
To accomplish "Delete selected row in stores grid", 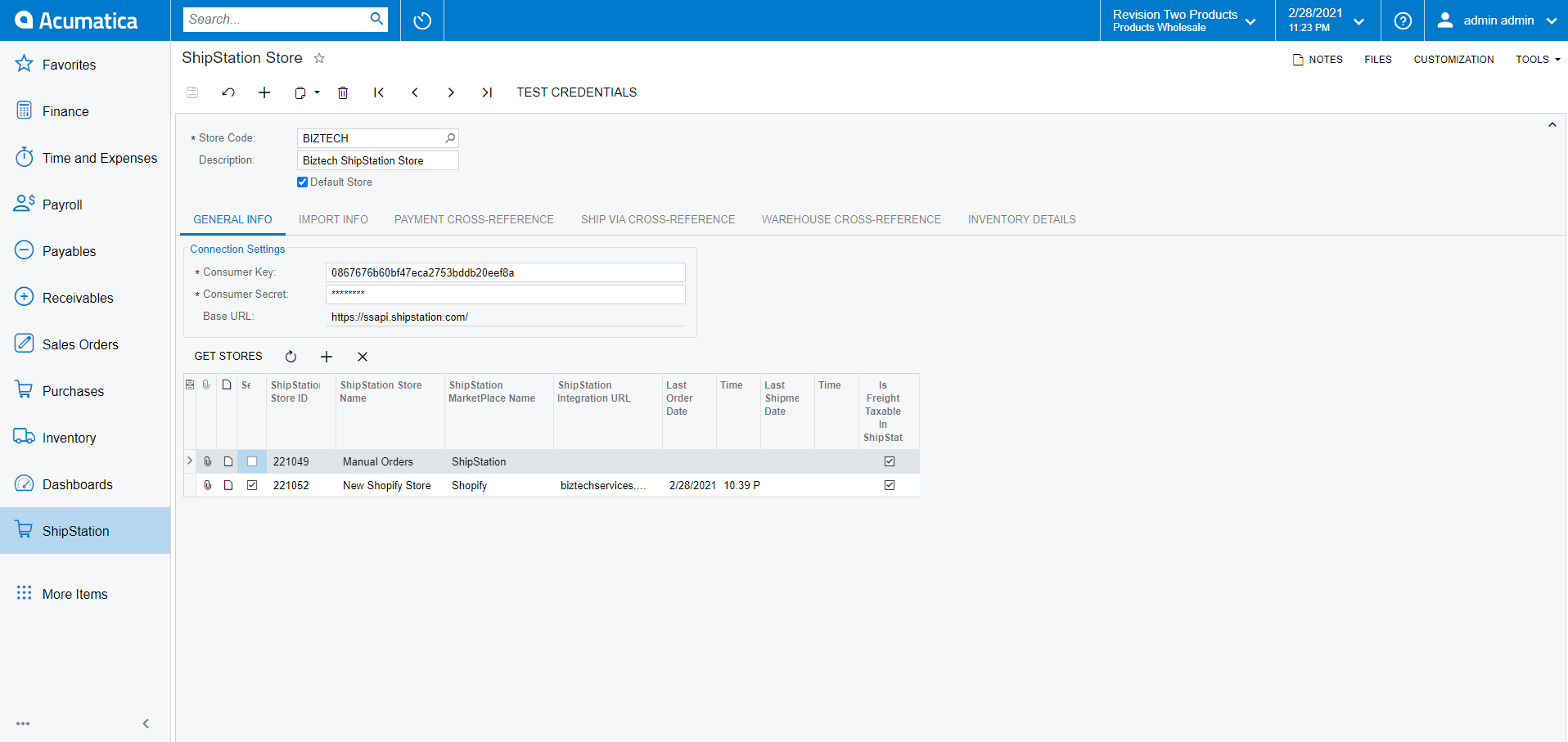I will click(x=363, y=357).
